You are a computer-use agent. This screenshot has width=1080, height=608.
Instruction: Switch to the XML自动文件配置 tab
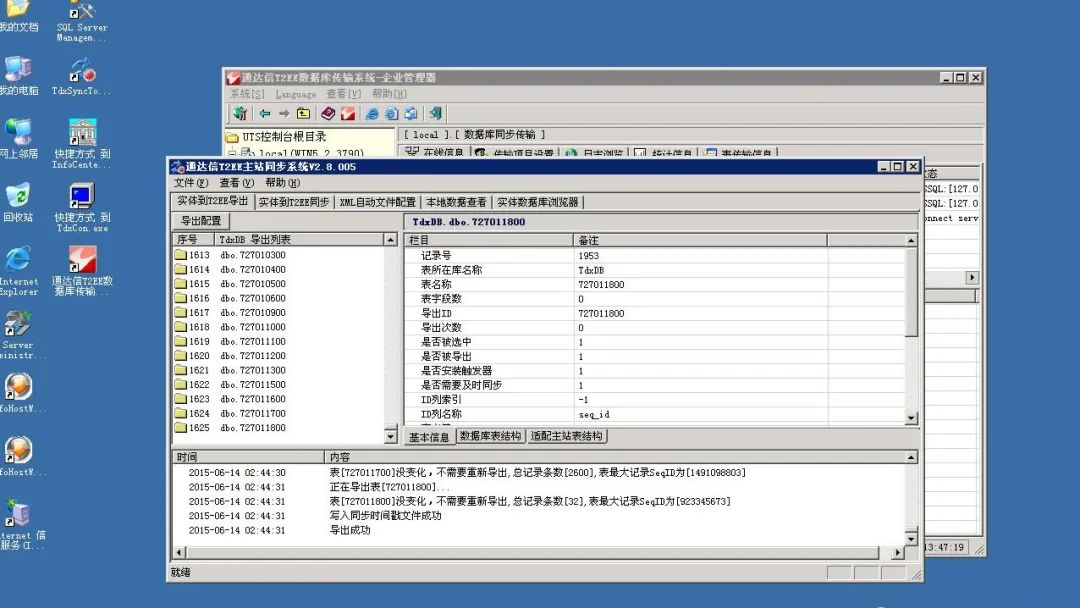pyautogui.click(x=377, y=202)
